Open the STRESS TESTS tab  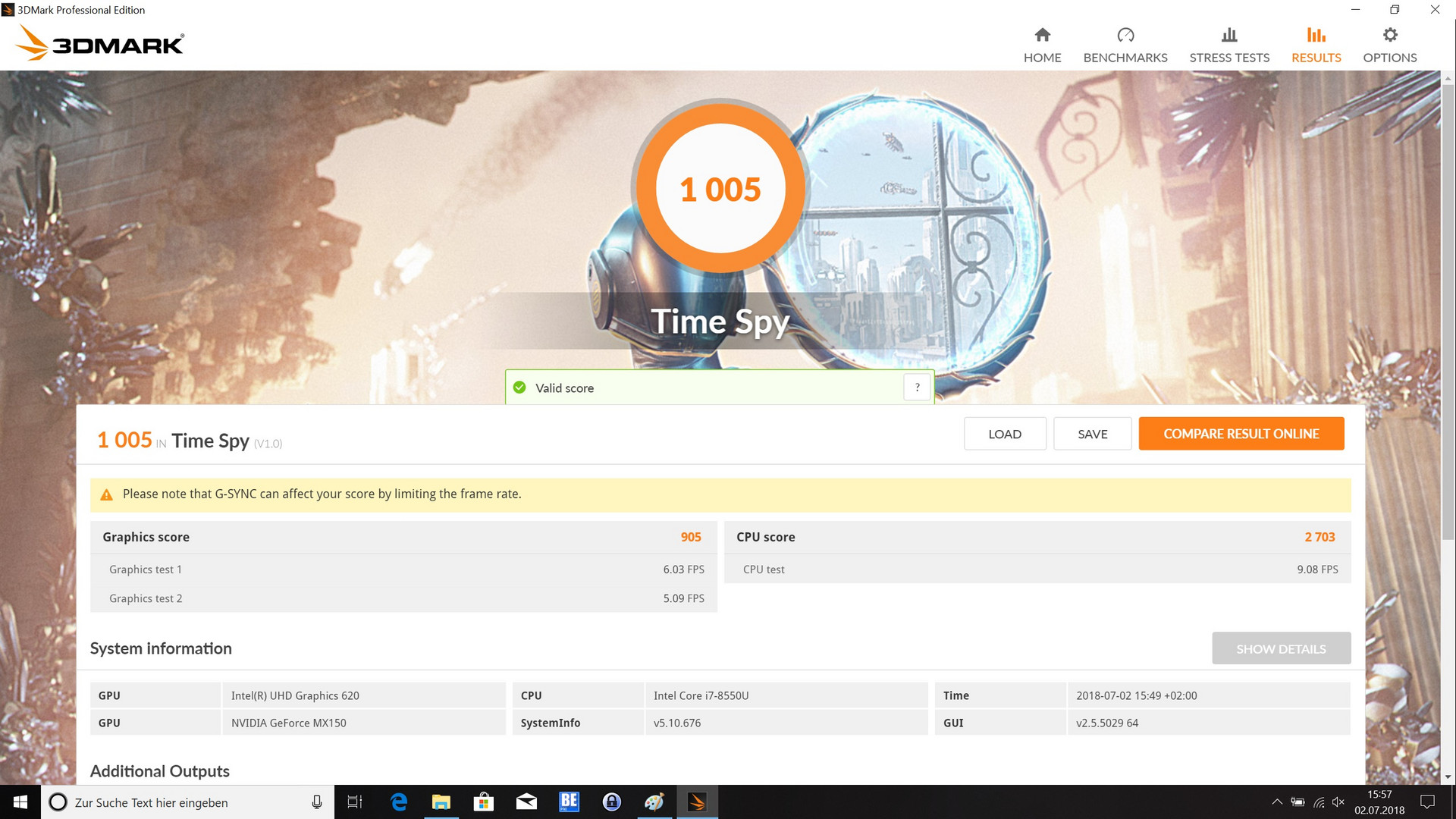(x=1229, y=45)
